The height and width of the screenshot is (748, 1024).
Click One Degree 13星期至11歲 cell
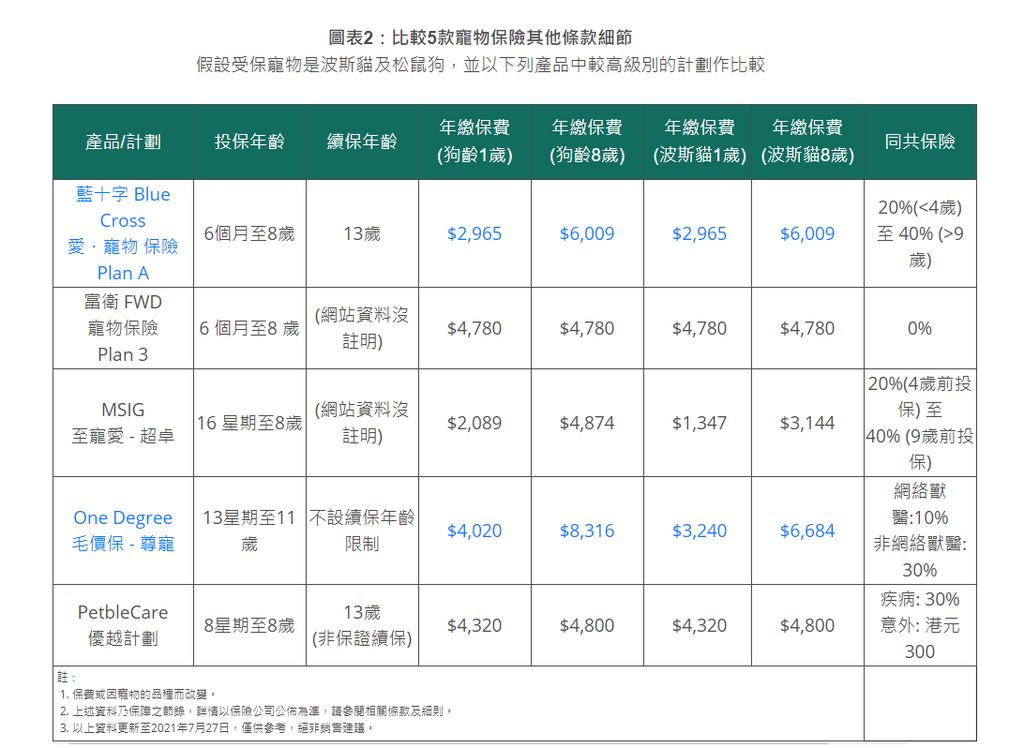[249, 530]
